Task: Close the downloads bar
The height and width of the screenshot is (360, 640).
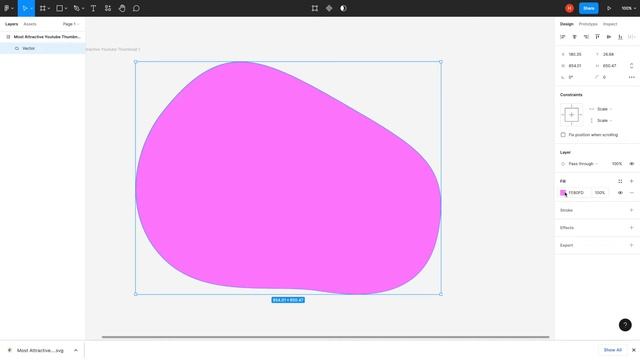Action: point(633,350)
